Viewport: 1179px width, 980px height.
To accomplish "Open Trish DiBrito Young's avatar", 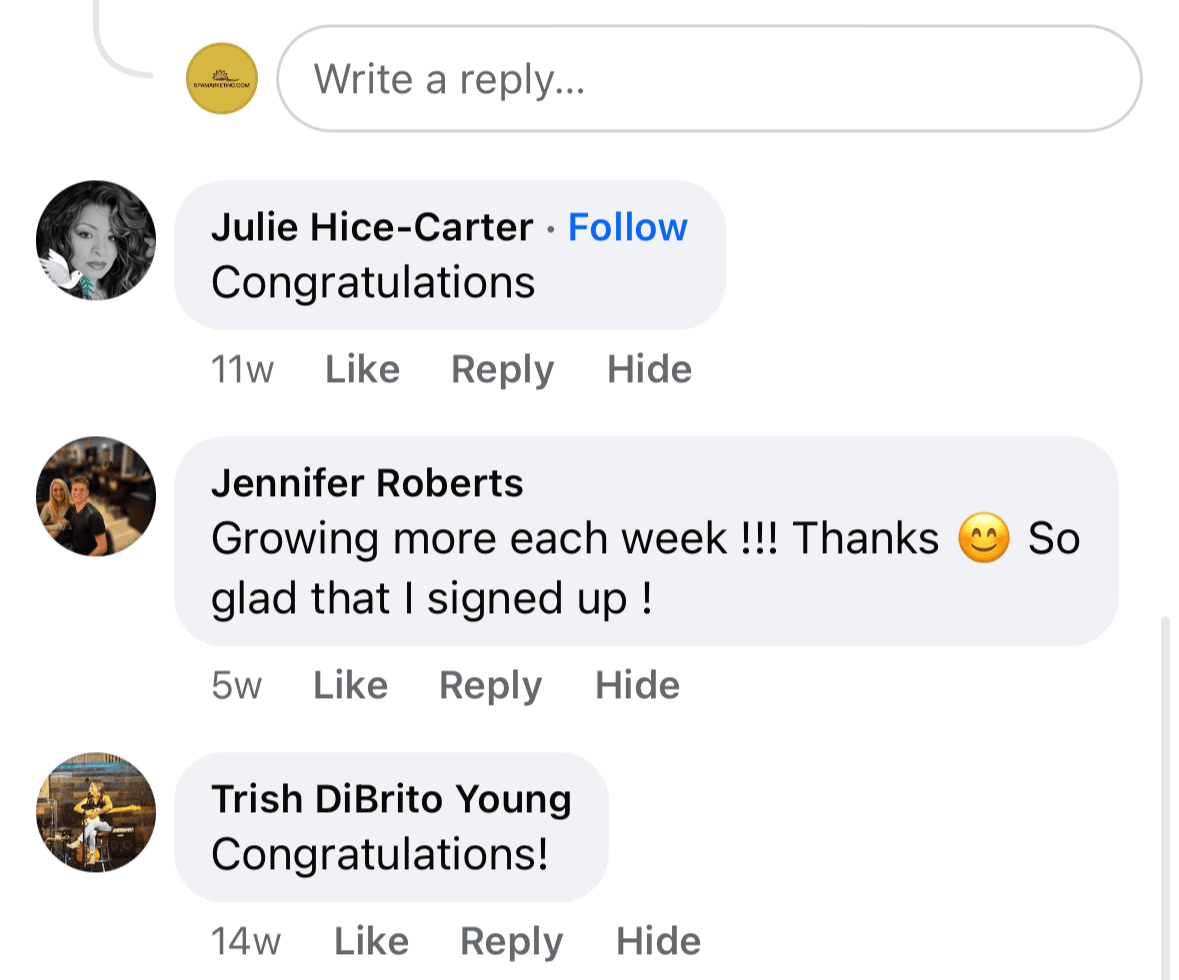I will 96,812.
